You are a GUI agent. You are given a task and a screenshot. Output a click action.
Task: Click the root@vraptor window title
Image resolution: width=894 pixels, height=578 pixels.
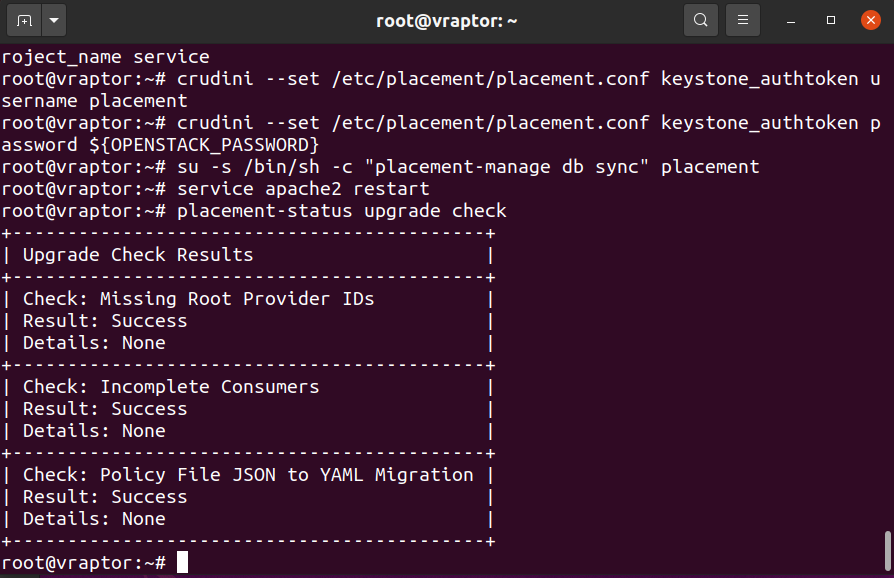(x=446, y=21)
